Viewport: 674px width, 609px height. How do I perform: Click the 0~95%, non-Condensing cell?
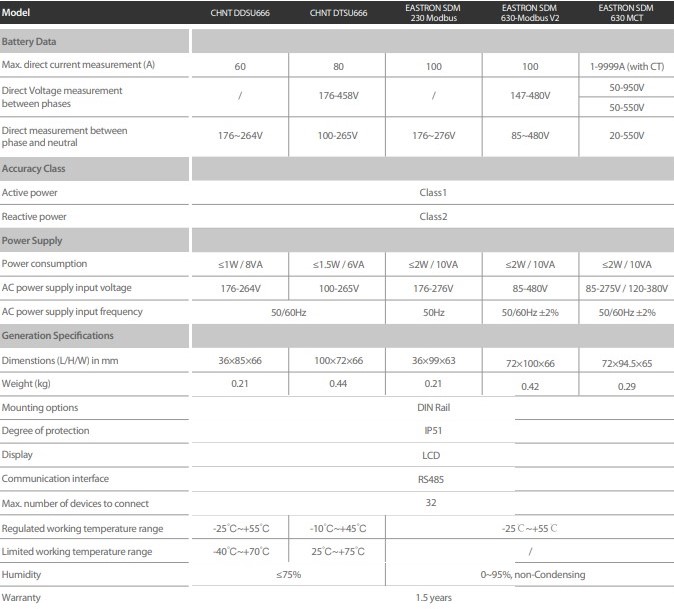coord(533,575)
